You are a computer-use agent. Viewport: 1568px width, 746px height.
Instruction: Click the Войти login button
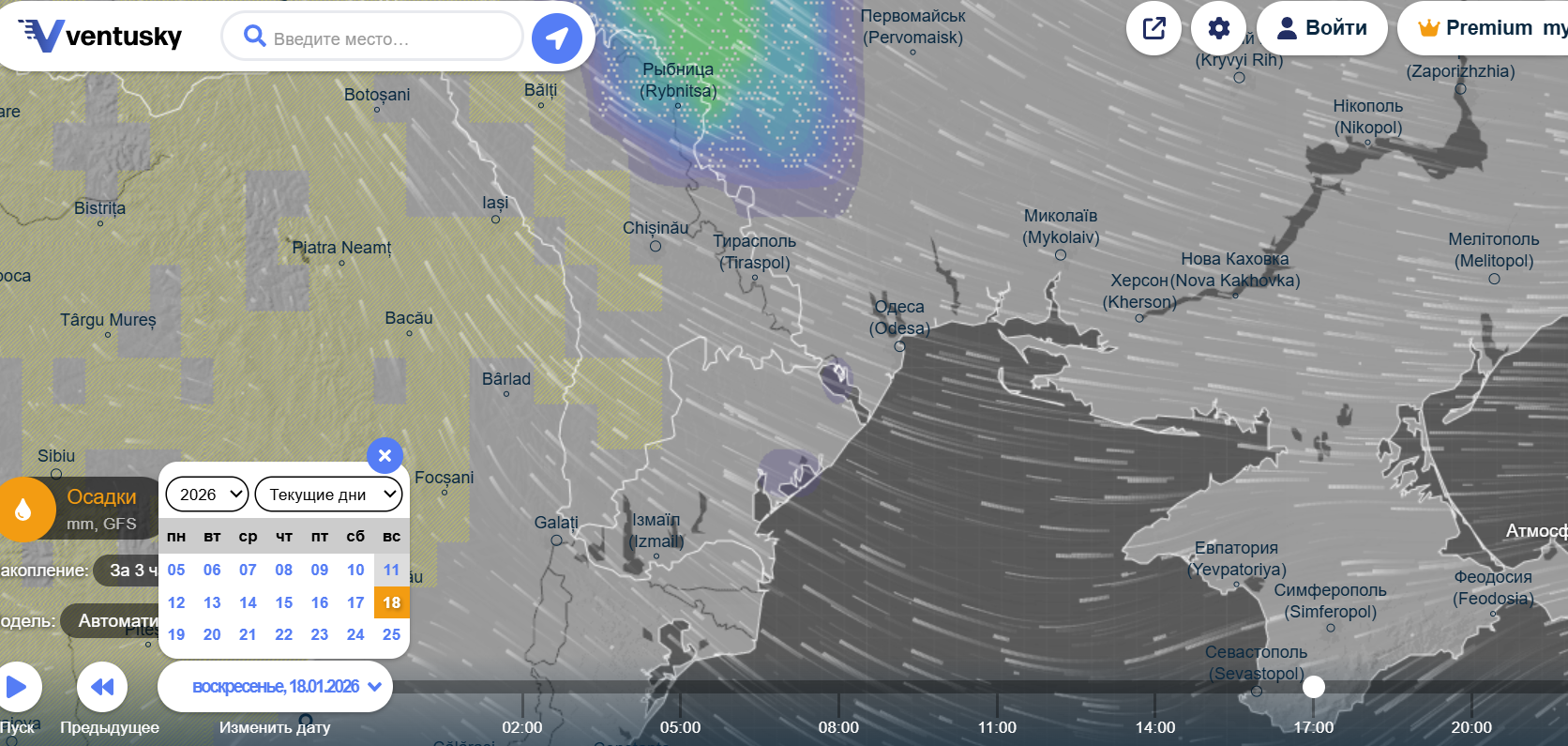(1321, 28)
